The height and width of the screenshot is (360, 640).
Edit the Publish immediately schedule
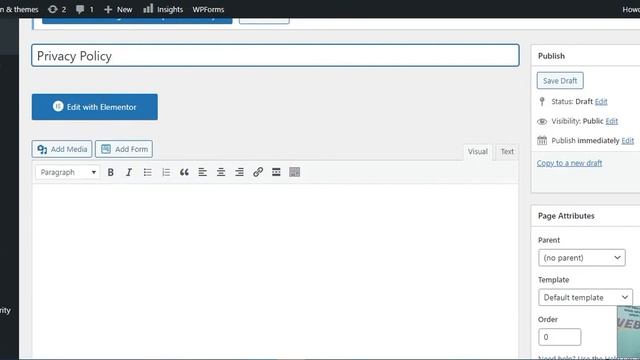627,141
